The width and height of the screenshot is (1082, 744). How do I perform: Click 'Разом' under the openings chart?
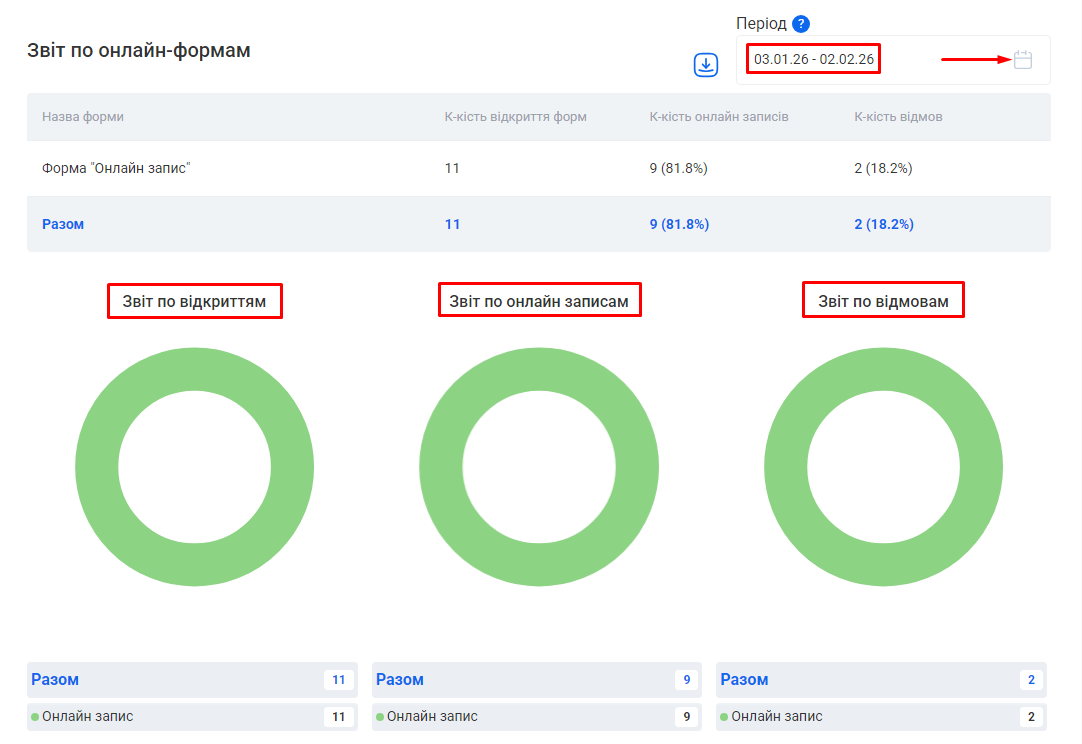tap(55, 680)
